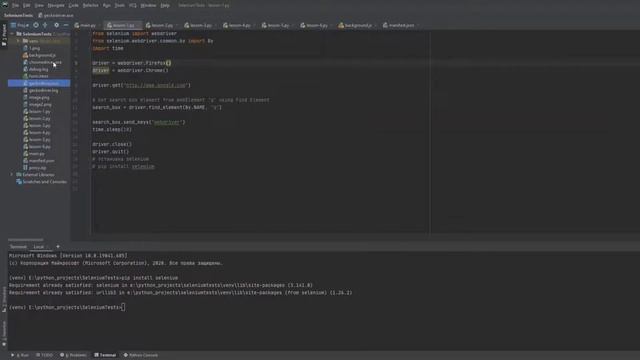
Task: Open the Run menu
Action: pos(107,5)
